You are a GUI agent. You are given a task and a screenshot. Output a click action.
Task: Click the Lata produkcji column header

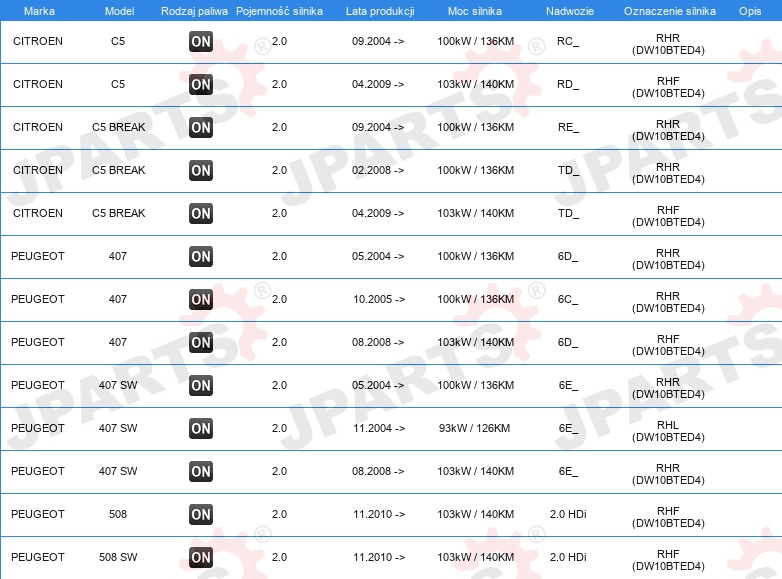380,11
